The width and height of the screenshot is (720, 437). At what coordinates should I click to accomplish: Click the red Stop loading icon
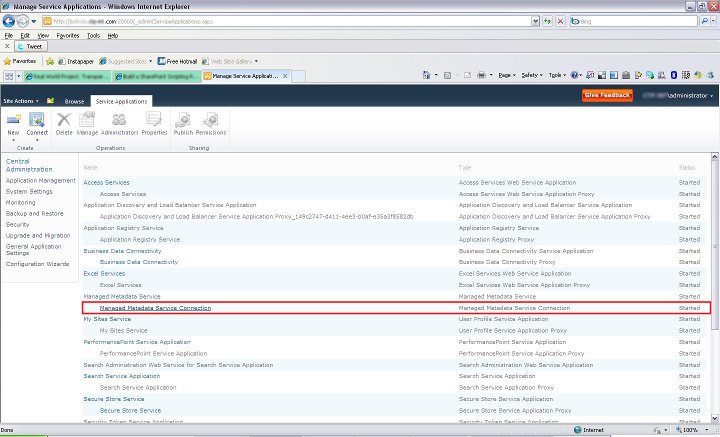coord(560,21)
